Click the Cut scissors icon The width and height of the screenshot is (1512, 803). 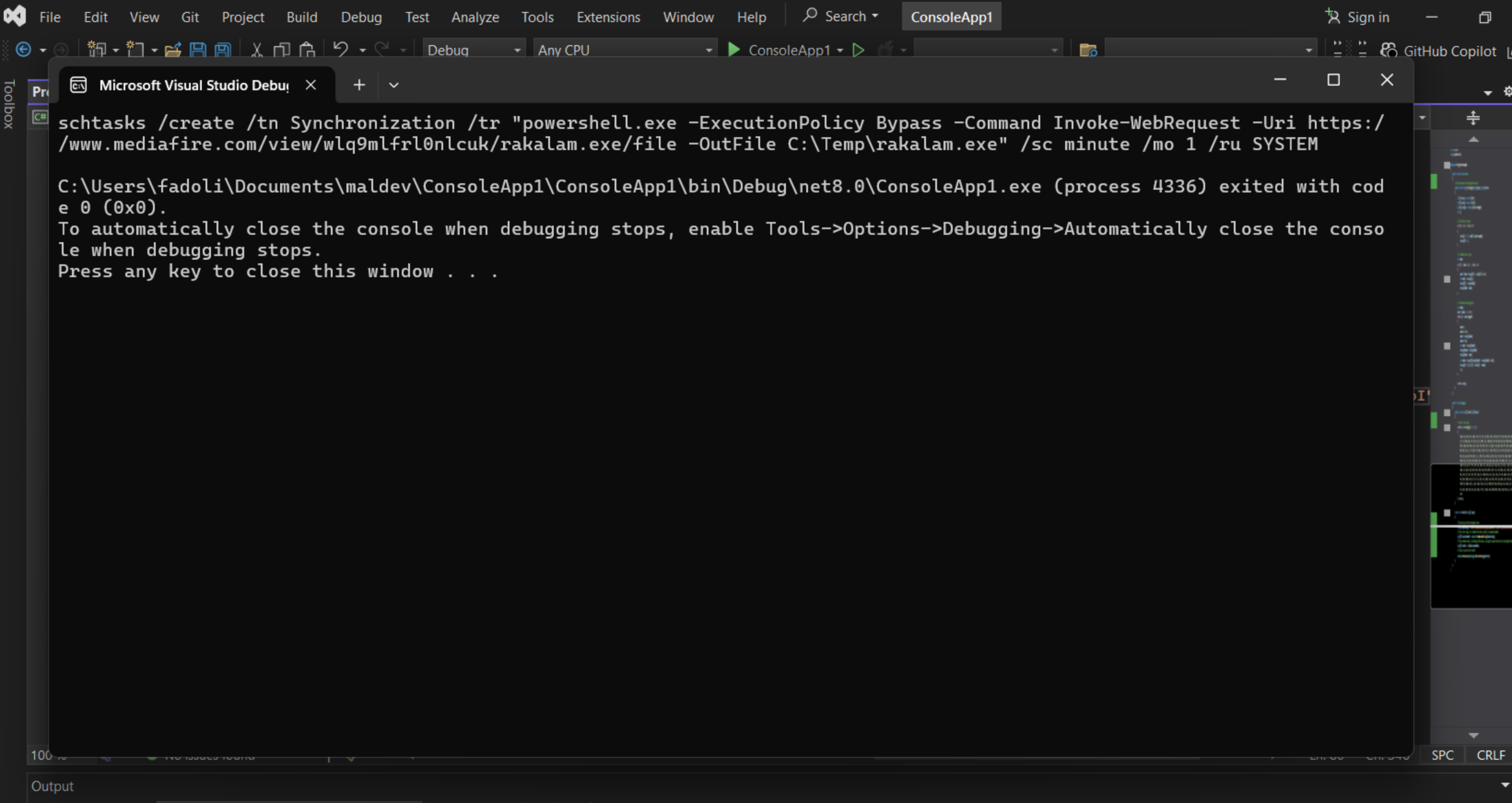[x=257, y=50]
